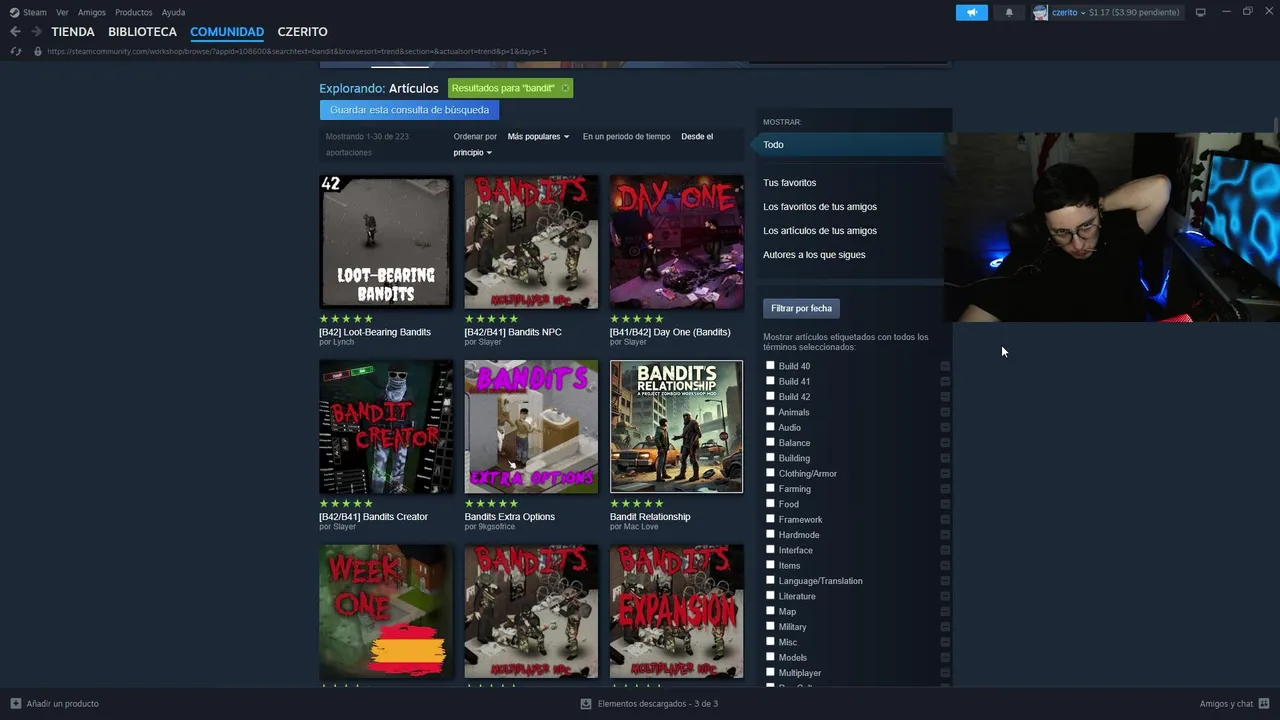The height and width of the screenshot is (720, 1280).
Task: Check the Hardmode tag checkbox
Action: tap(770, 534)
